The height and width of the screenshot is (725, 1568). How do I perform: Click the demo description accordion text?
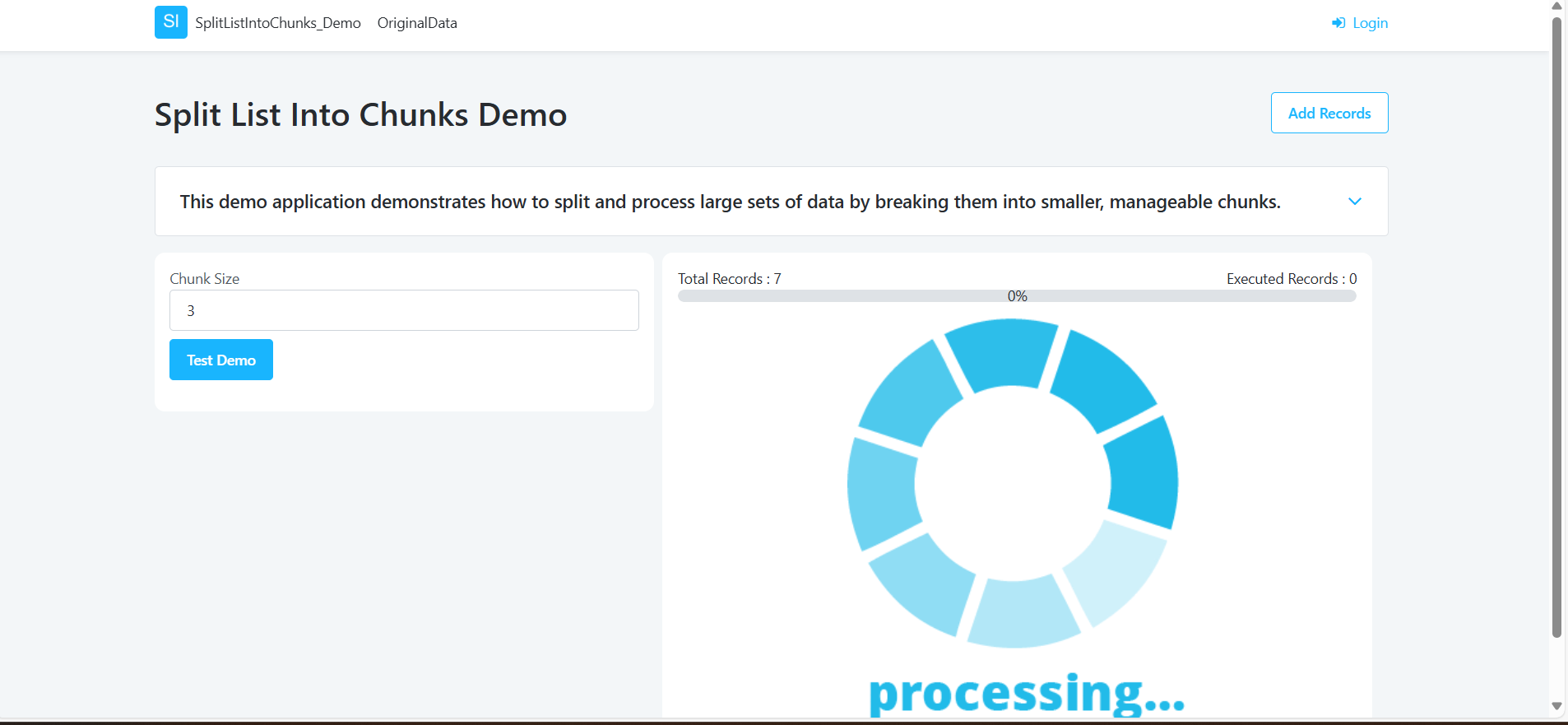[x=730, y=202]
